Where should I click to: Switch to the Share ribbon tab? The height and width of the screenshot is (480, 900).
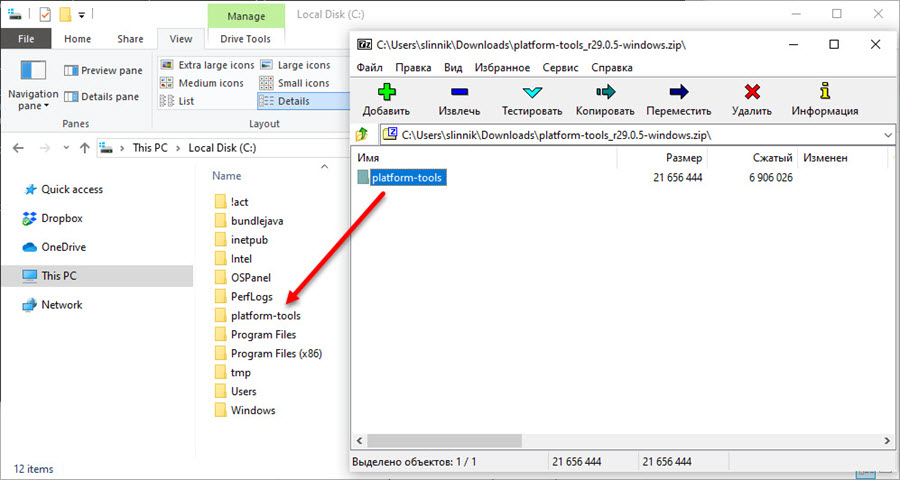[x=130, y=39]
